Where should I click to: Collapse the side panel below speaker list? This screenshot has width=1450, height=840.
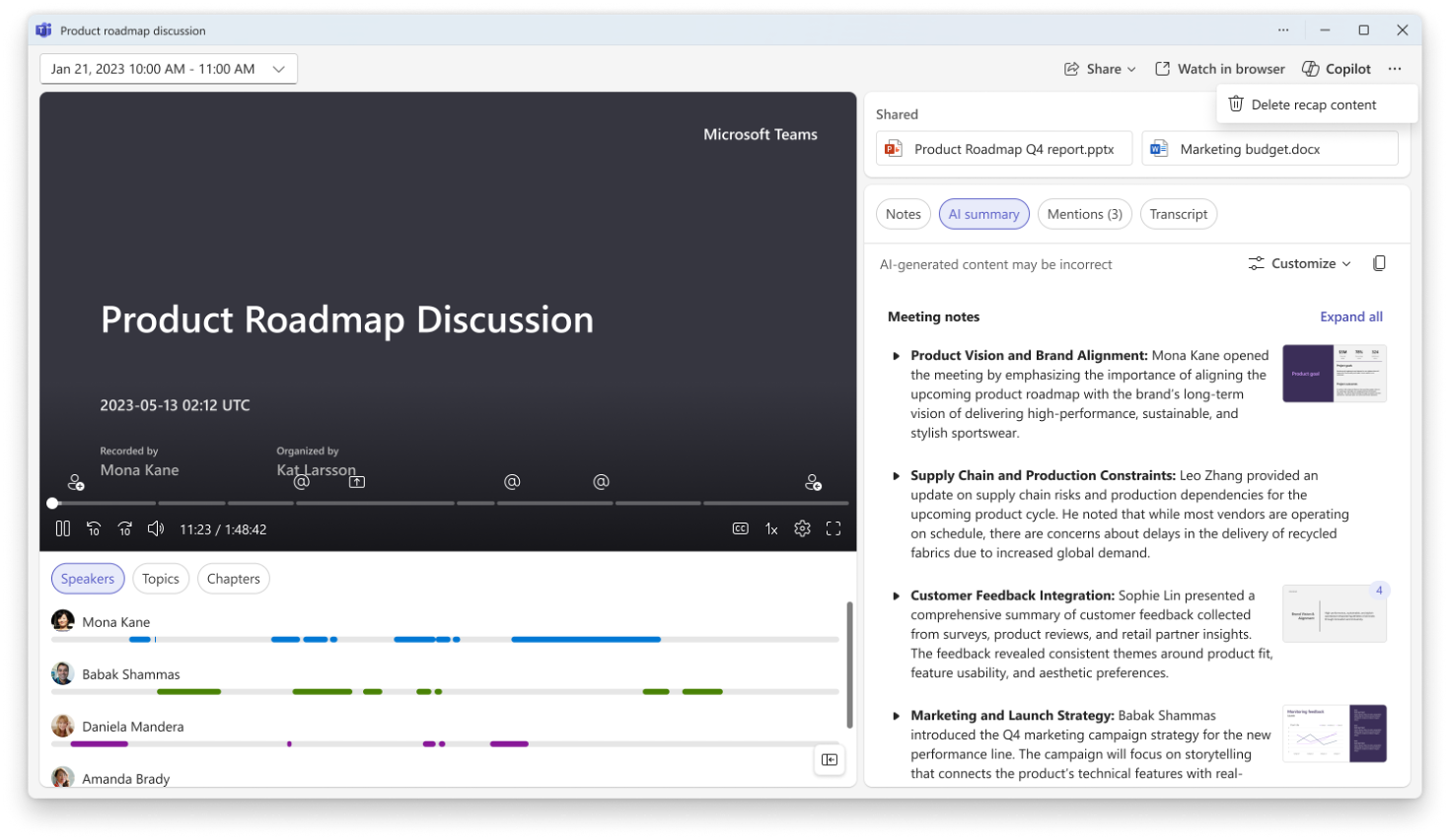830,759
